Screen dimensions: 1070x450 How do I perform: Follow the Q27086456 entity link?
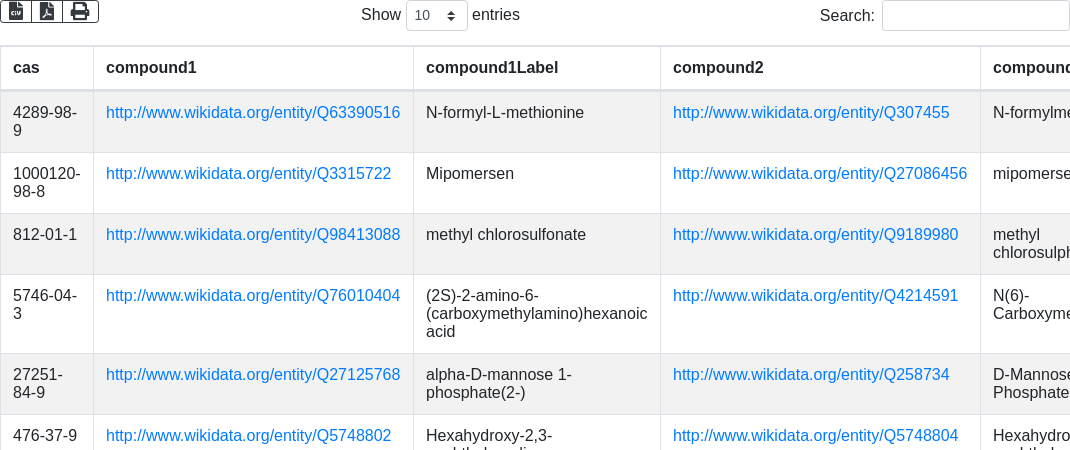820,174
